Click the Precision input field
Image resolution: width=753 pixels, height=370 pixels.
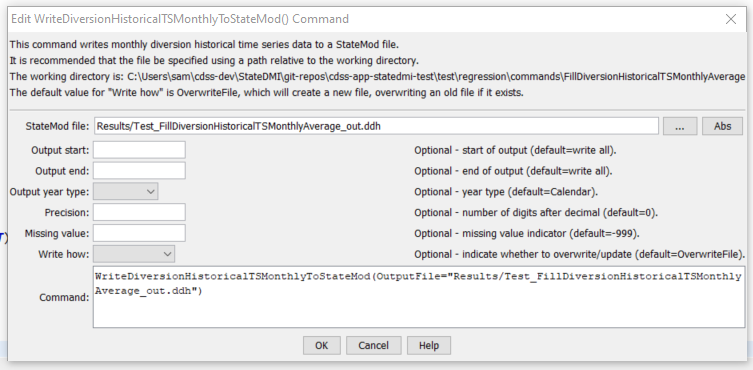tap(139, 212)
